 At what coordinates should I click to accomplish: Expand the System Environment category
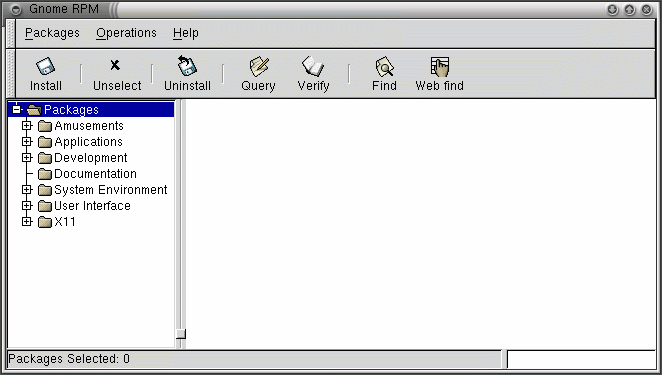(27, 190)
